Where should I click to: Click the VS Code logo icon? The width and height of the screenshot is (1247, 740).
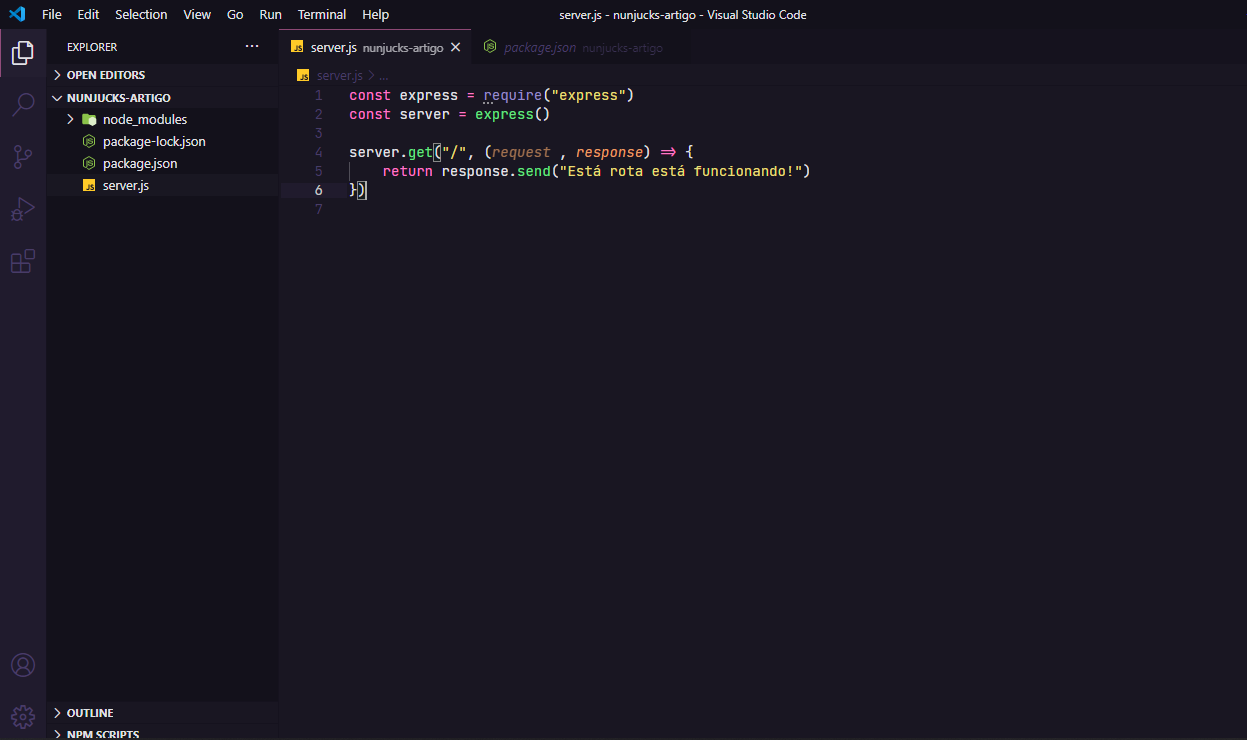pos(17,14)
